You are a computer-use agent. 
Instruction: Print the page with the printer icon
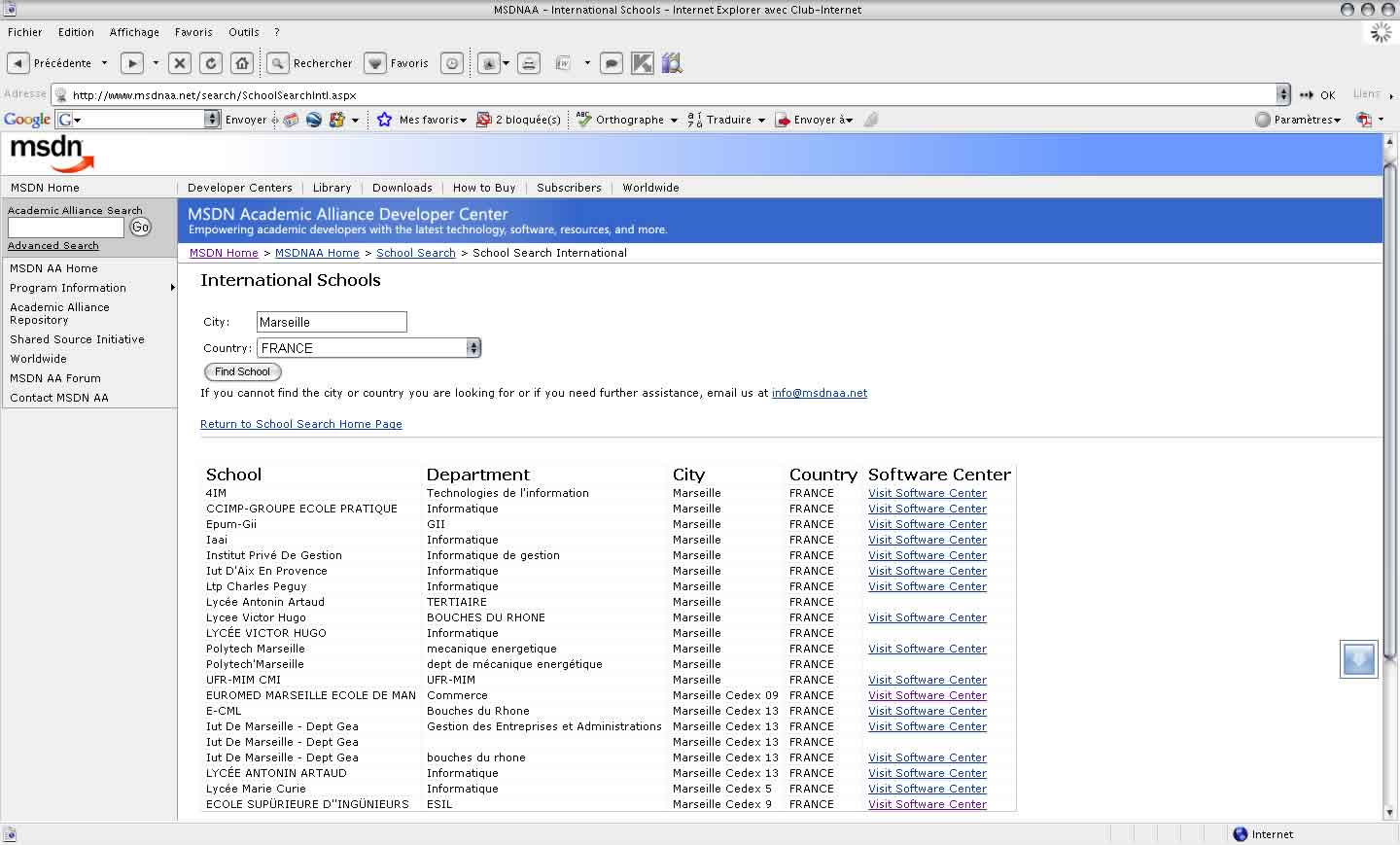tap(529, 63)
